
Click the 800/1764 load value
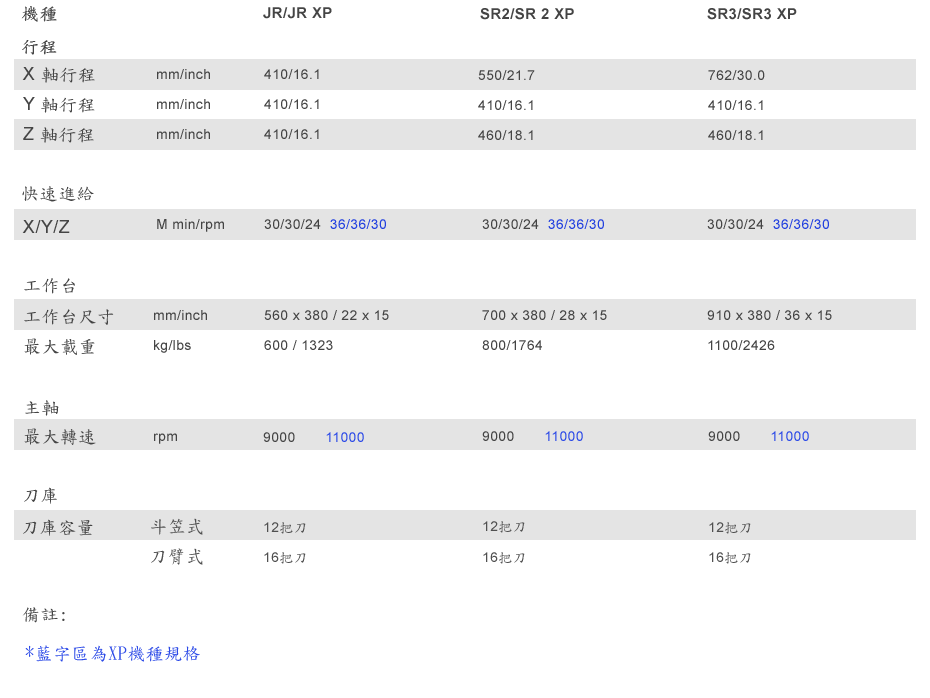(512, 345)
